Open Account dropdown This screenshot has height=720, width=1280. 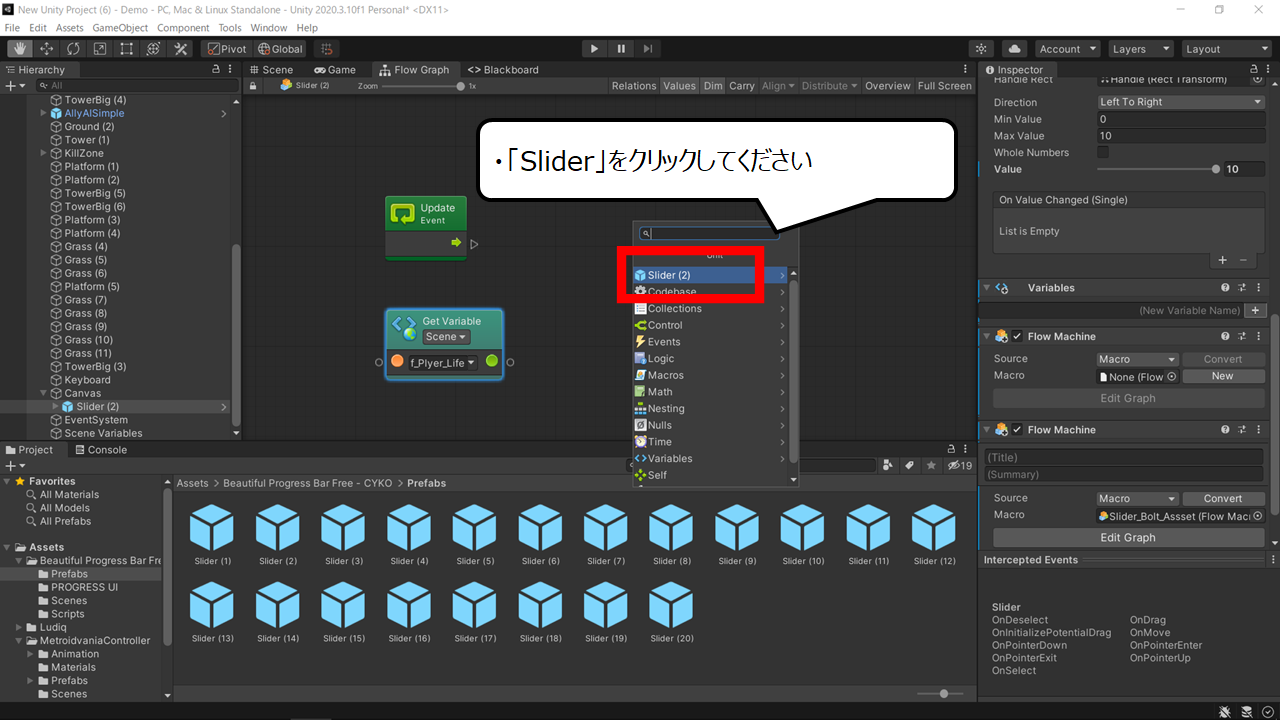pyautogui.click(x=1067, y=49)
